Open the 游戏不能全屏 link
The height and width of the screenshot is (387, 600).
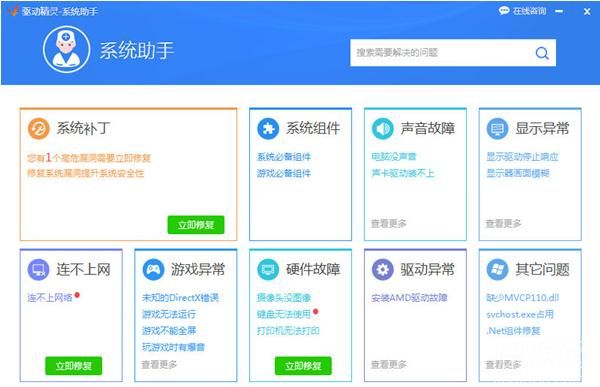[x=169, y=331]
